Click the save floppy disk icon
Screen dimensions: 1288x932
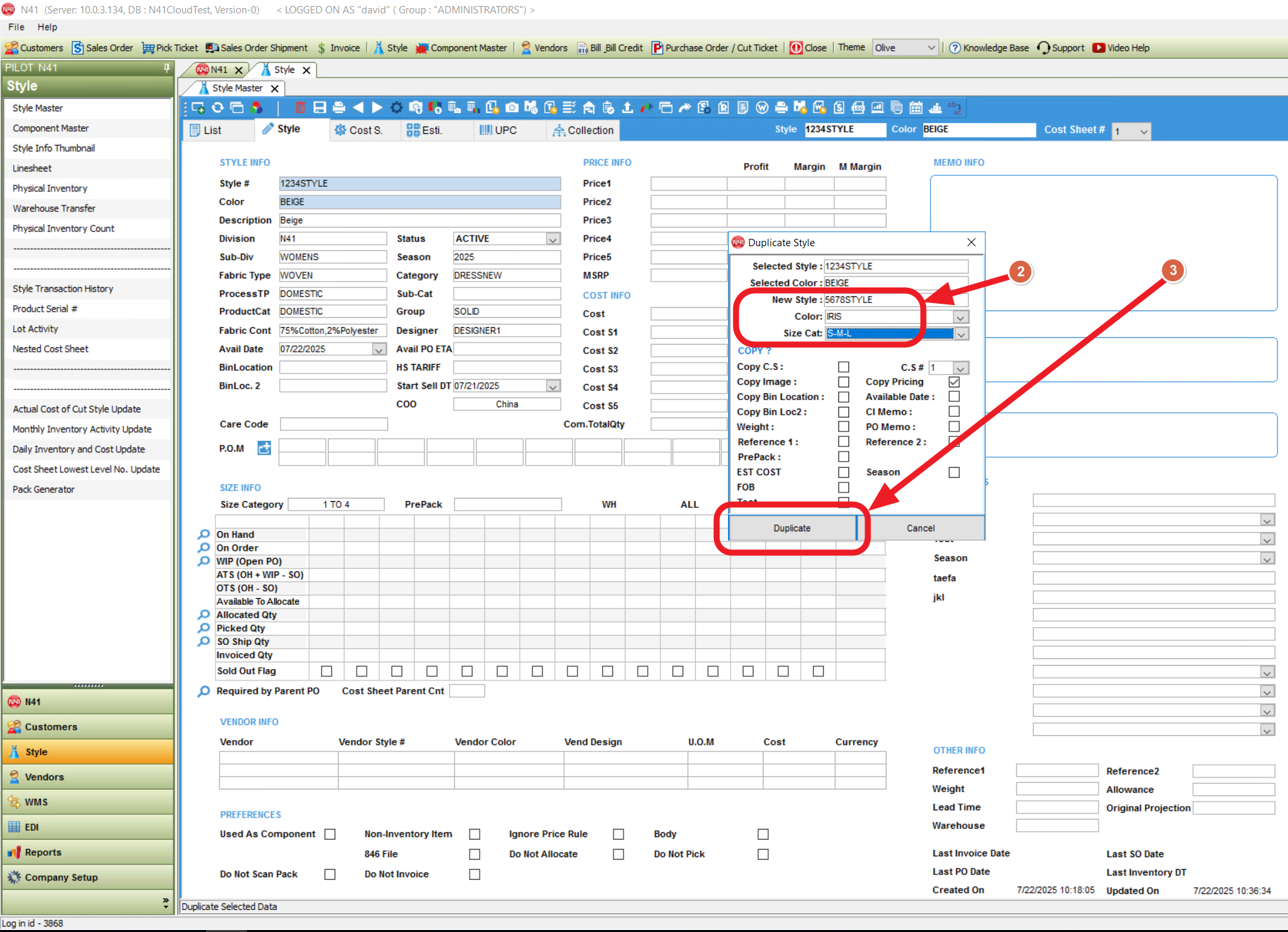coord(320,108)
